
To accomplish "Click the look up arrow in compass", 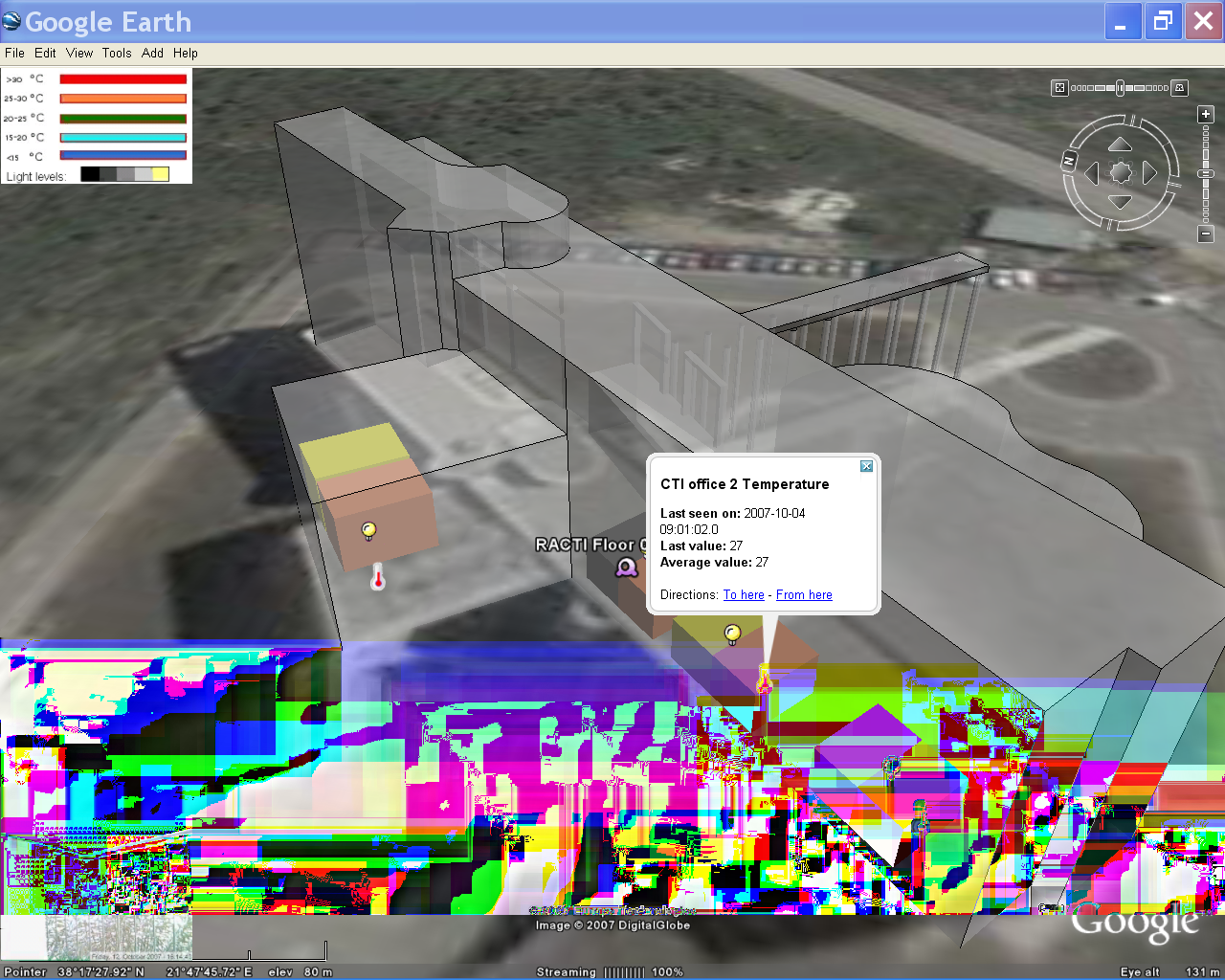I will coord(1120,145).
